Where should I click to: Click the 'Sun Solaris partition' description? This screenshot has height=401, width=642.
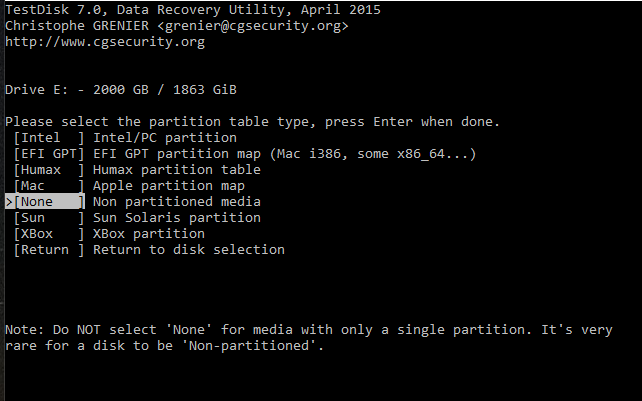coord(177,218)
